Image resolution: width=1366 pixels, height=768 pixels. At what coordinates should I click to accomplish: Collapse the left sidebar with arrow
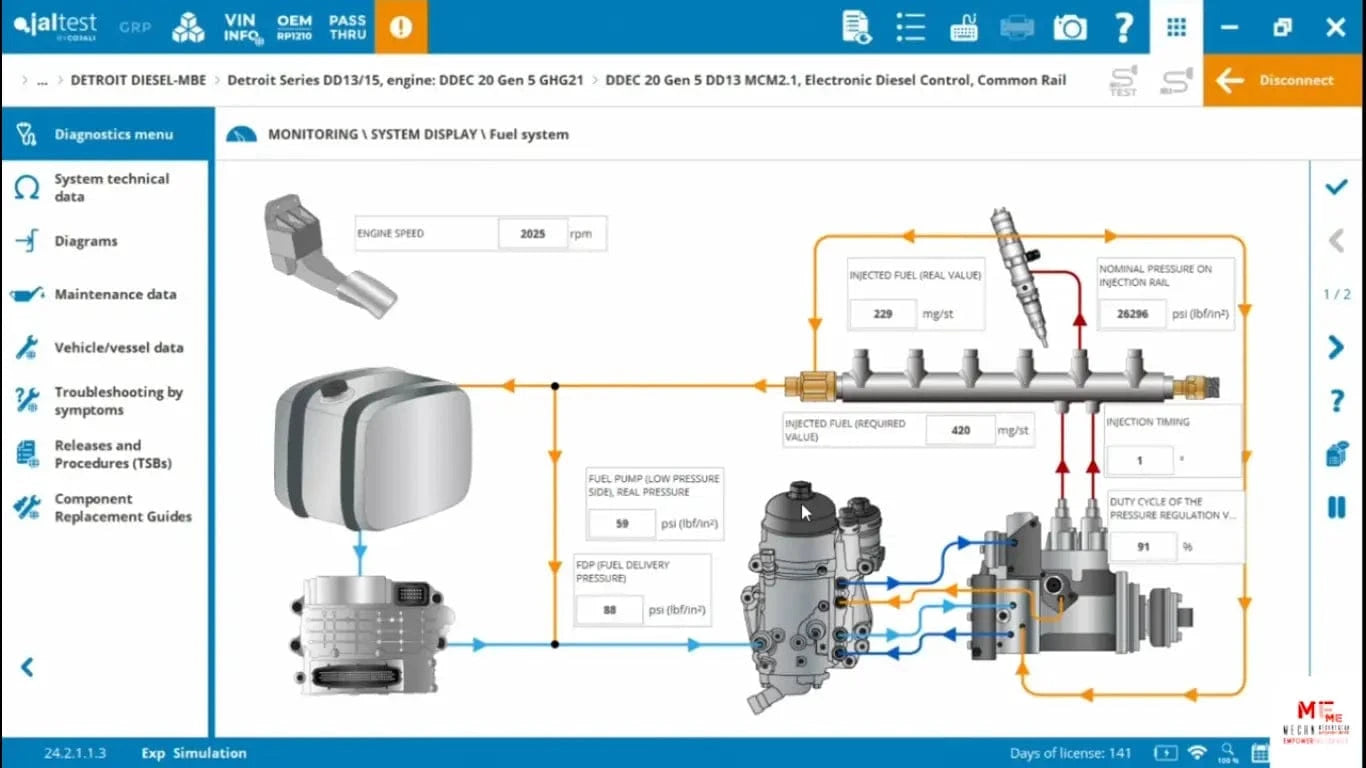point(27,667)
